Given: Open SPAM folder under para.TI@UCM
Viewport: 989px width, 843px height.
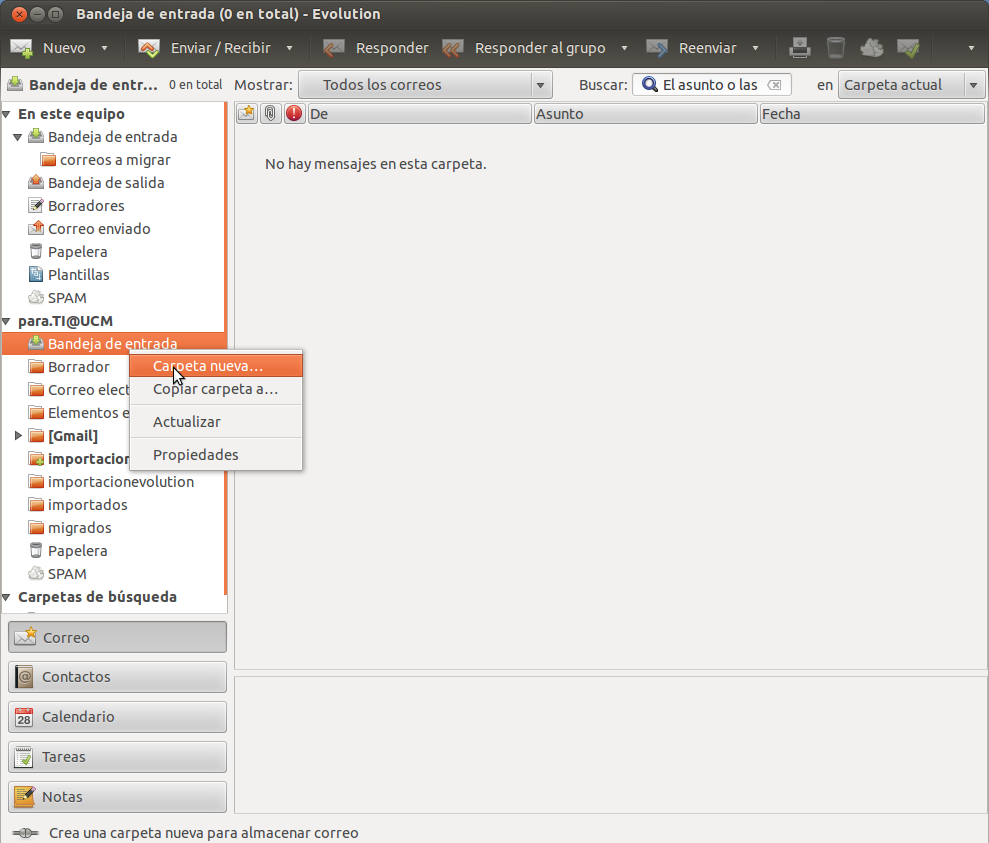Looking at the screenshot, I should tap(67, 574).
